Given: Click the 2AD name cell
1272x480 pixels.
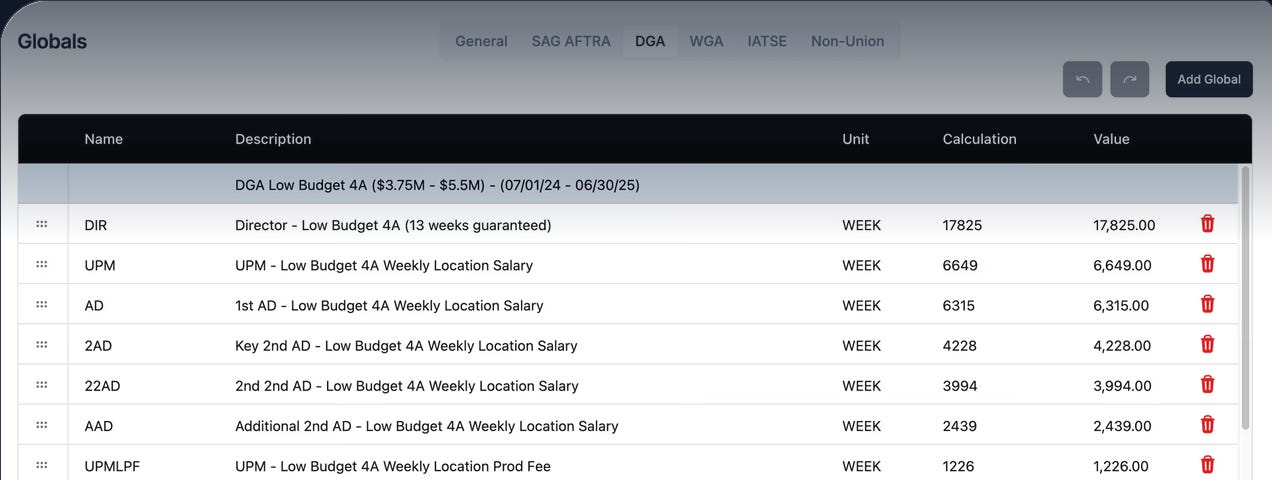Looking at the screenshot, I should (98, 345).
